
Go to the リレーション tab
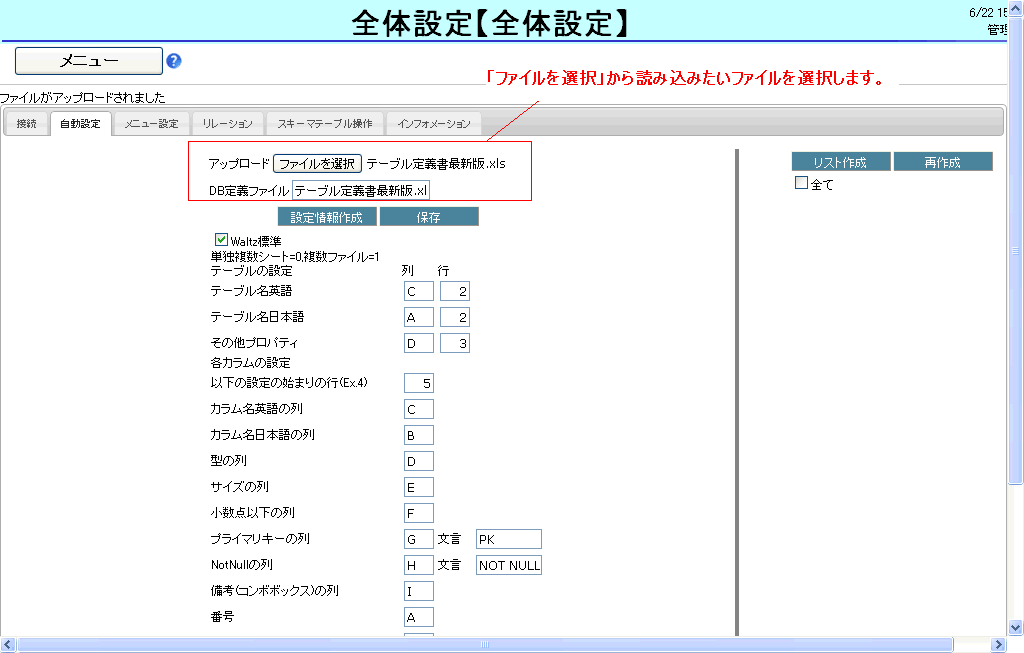pyautogui.click(x=227, y=124)
